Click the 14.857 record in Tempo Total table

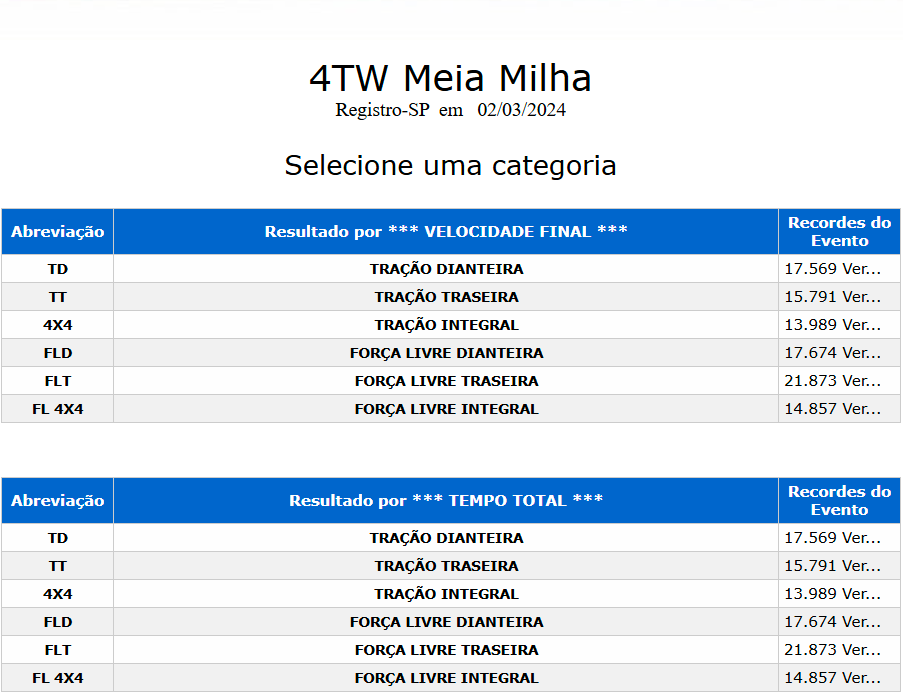pyautogui.click(x=833, y=678)
